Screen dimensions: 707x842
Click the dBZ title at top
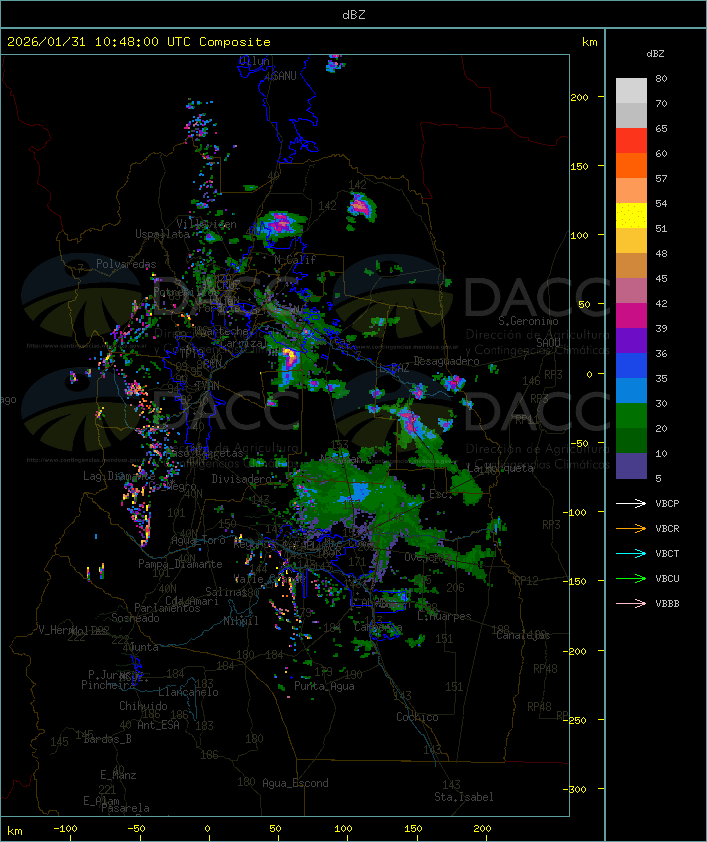[353, 14]
